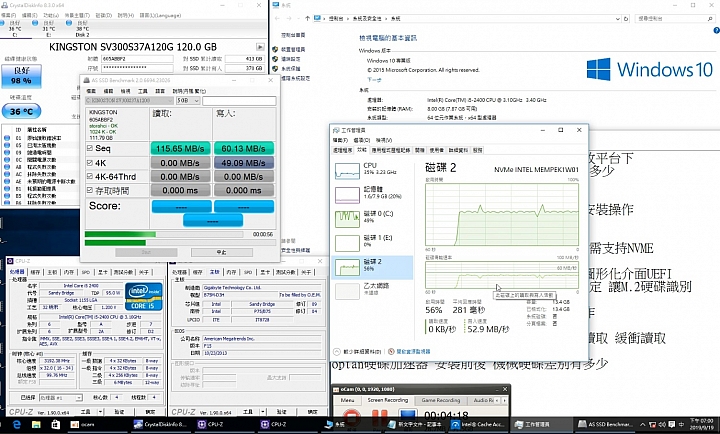
Task: Expand 工具 dropdown arrow in CPU-Z mainboard window
Action: 263,412
